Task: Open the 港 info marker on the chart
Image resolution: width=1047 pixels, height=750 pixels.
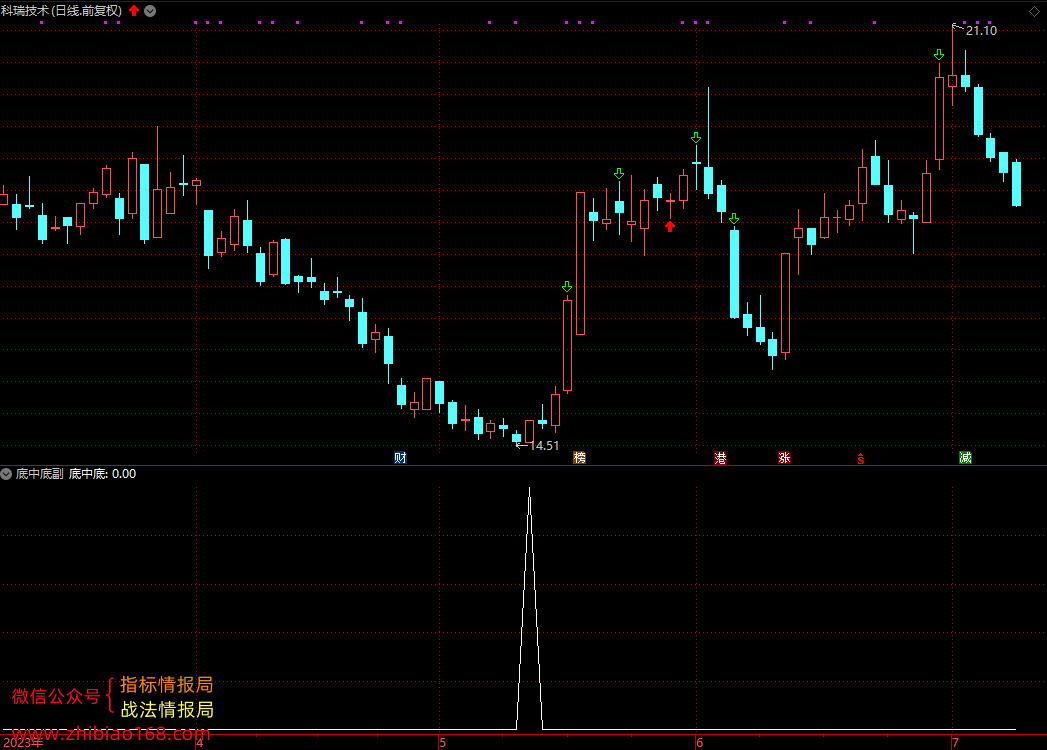Action: pyautogui.click(x=720, y=457)
